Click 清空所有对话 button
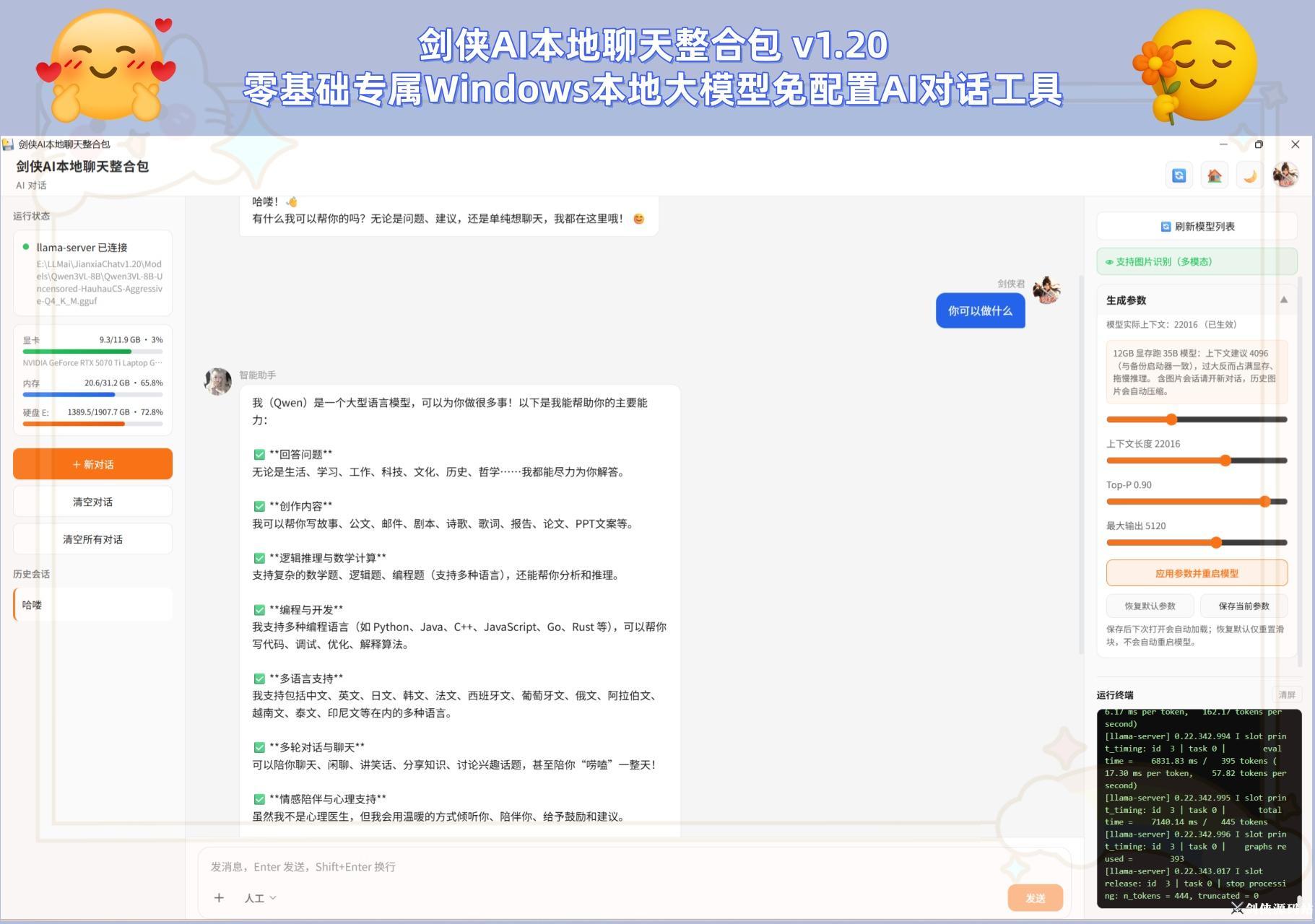The height and width of the screenshot is (924, 1315). coord(92,539)
